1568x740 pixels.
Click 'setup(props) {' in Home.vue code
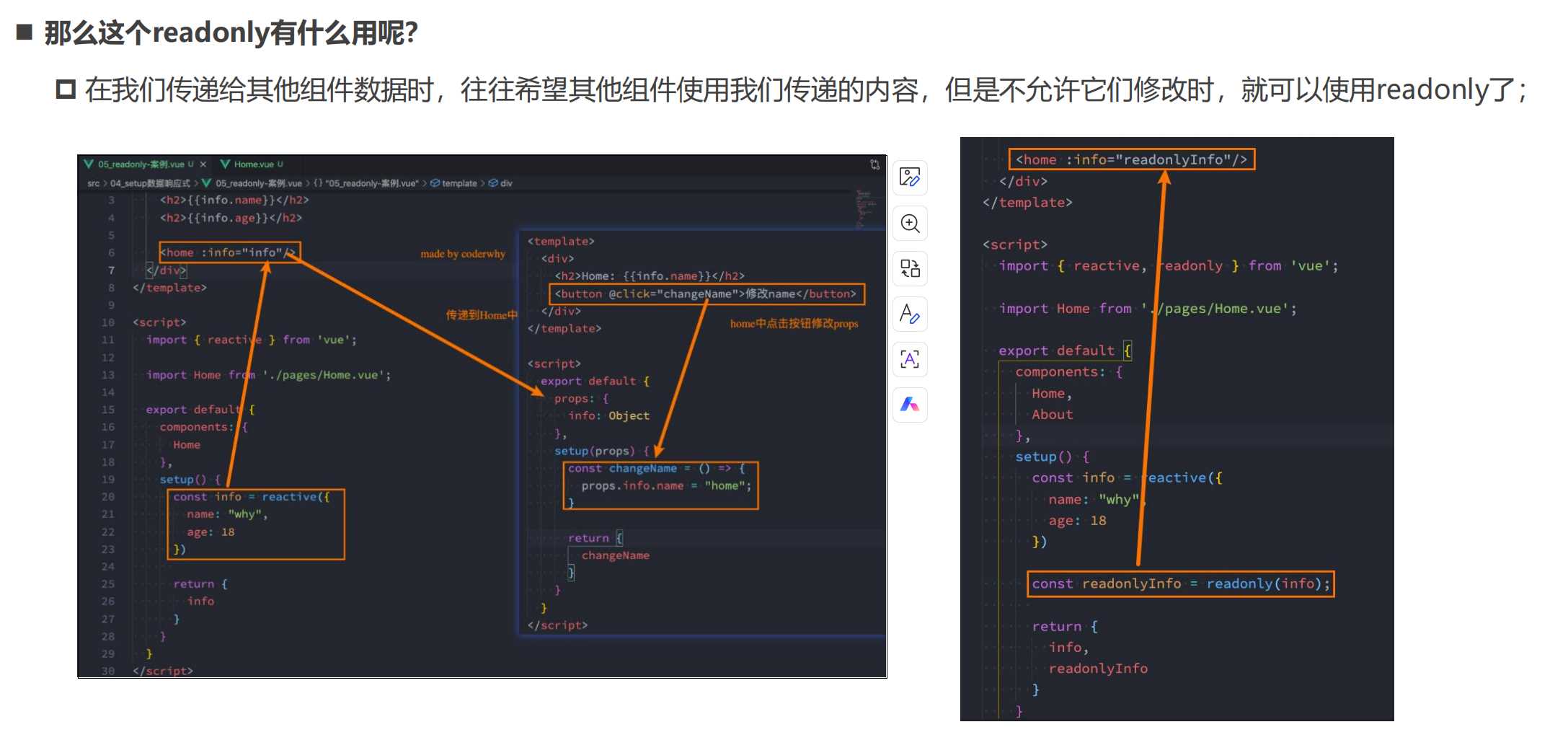pos(602,451)
